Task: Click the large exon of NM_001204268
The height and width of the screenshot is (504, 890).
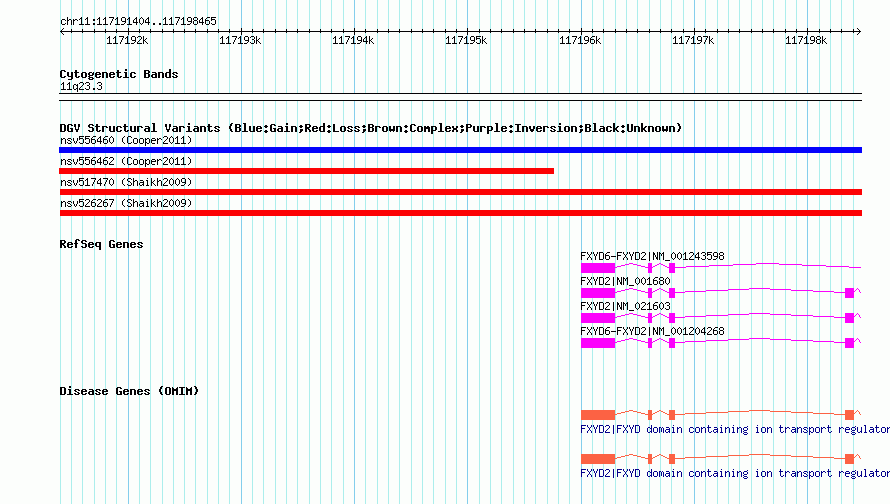Action: pos(598,343)
